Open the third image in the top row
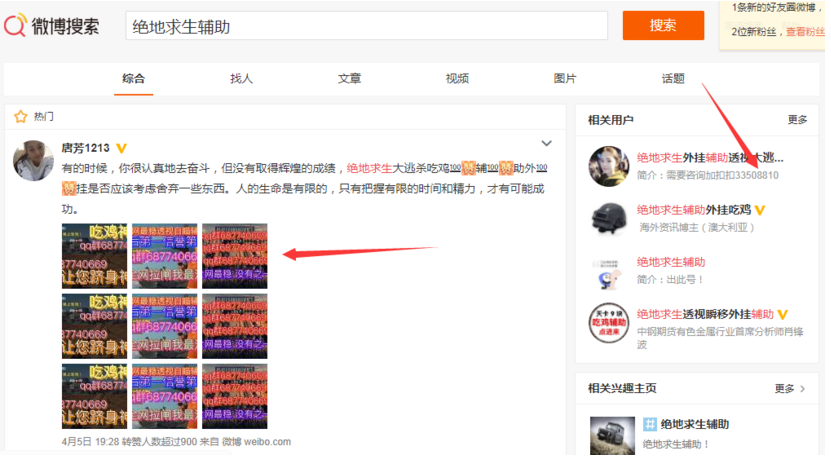831x463 pixels. pos(234,256)
